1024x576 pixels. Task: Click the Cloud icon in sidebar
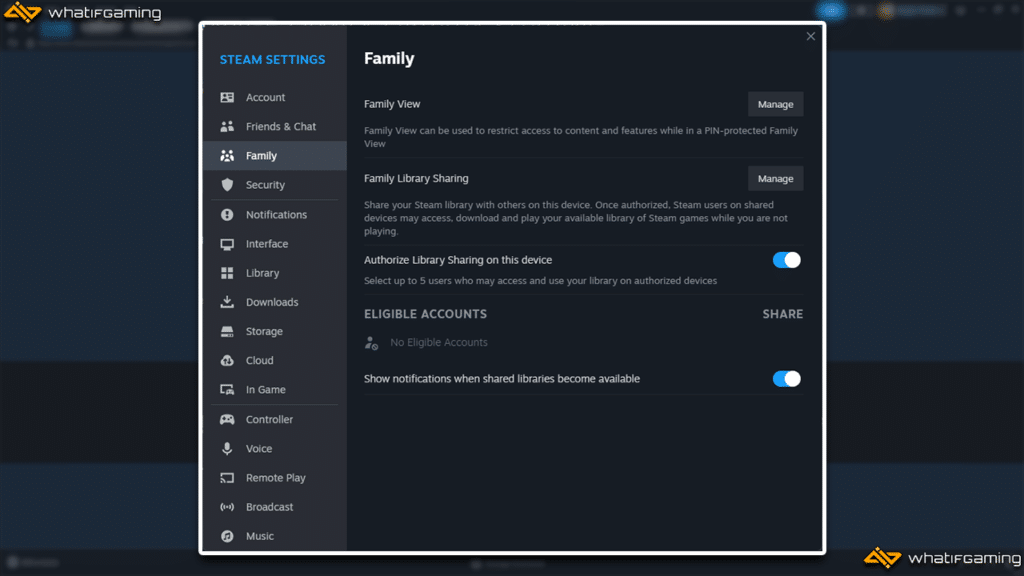pos(227,361)
